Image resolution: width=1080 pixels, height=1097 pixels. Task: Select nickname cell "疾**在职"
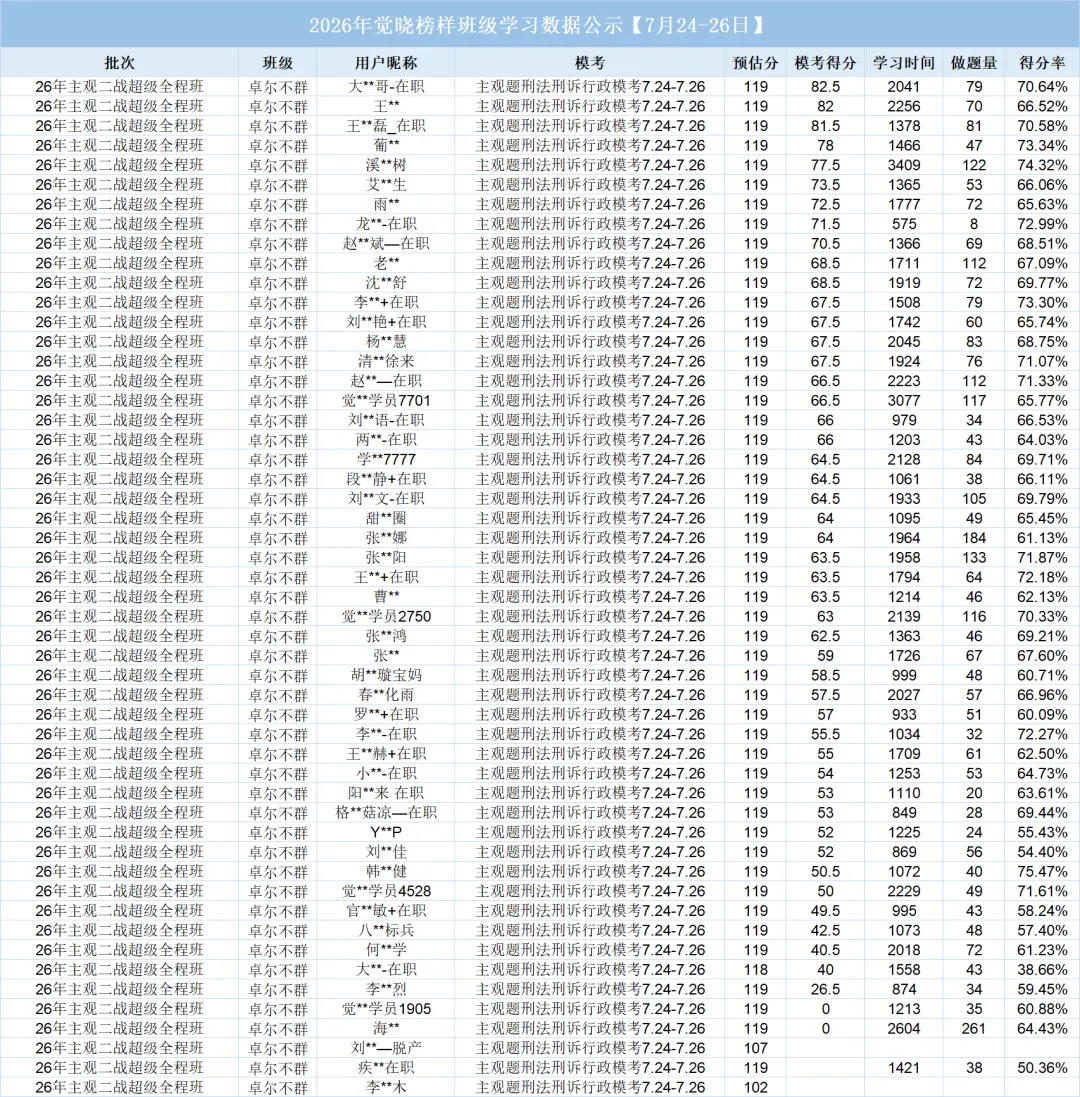click(x=386, y=1068)
